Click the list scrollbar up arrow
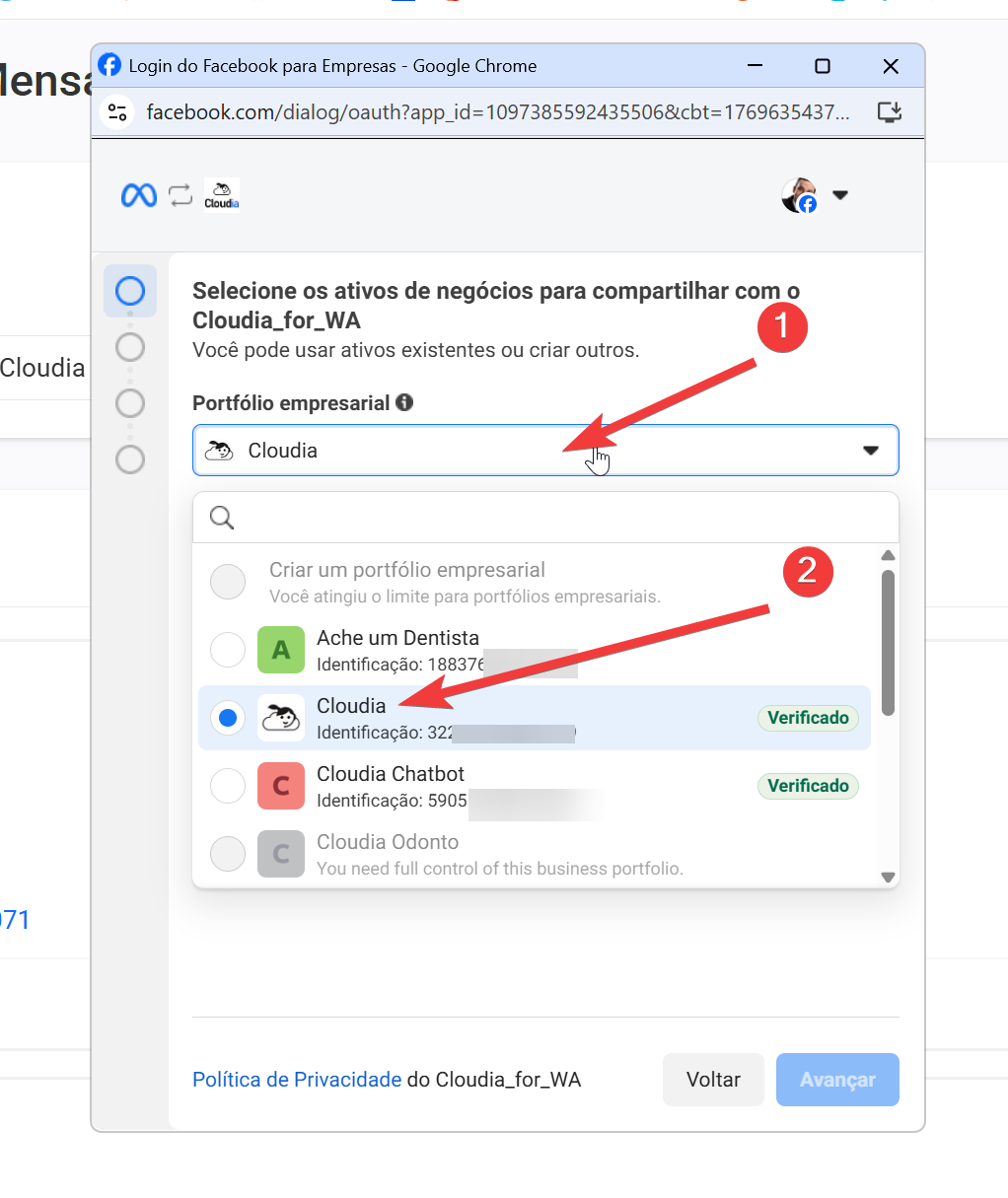 pos(888,555)
